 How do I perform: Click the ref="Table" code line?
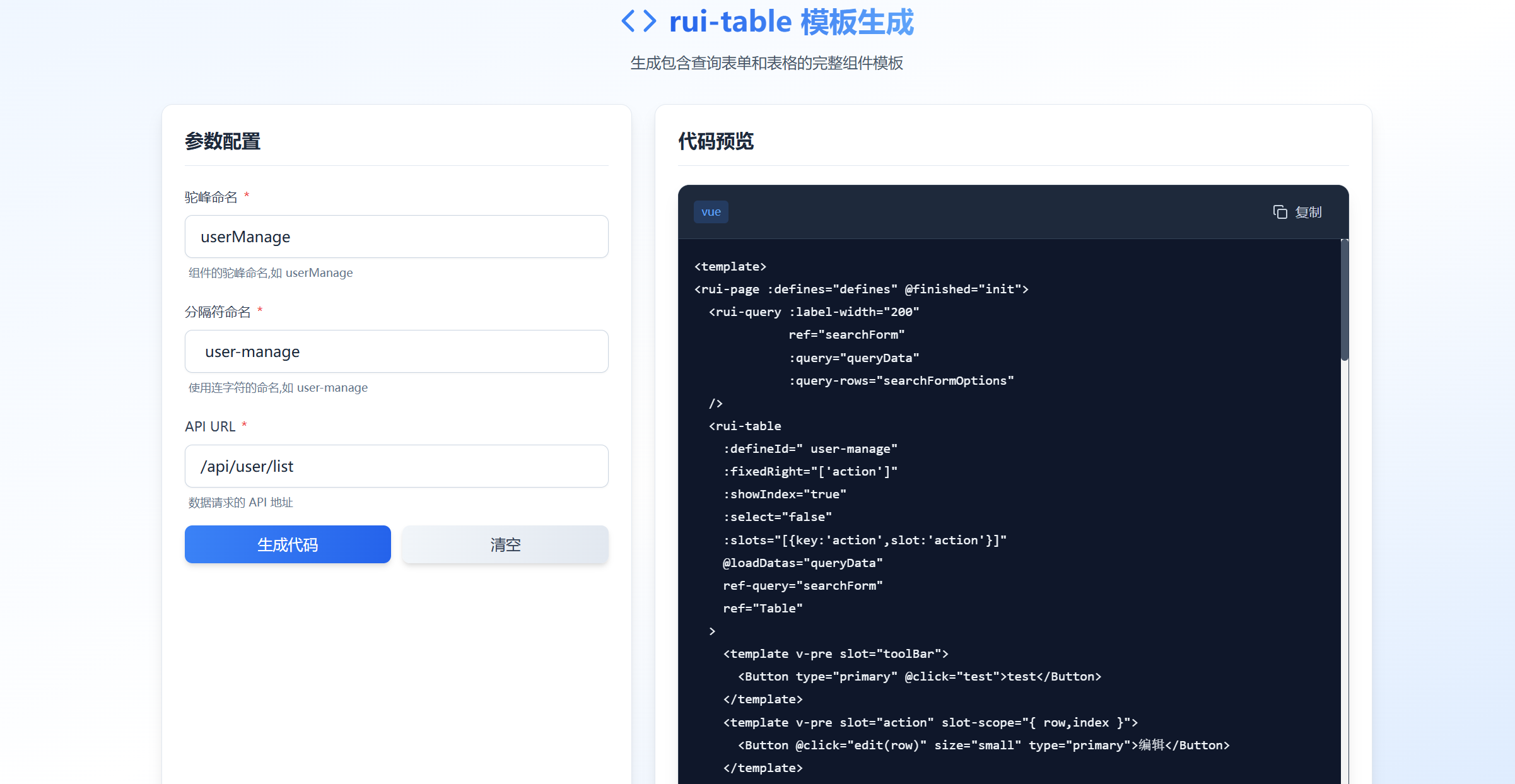point(763,608)
